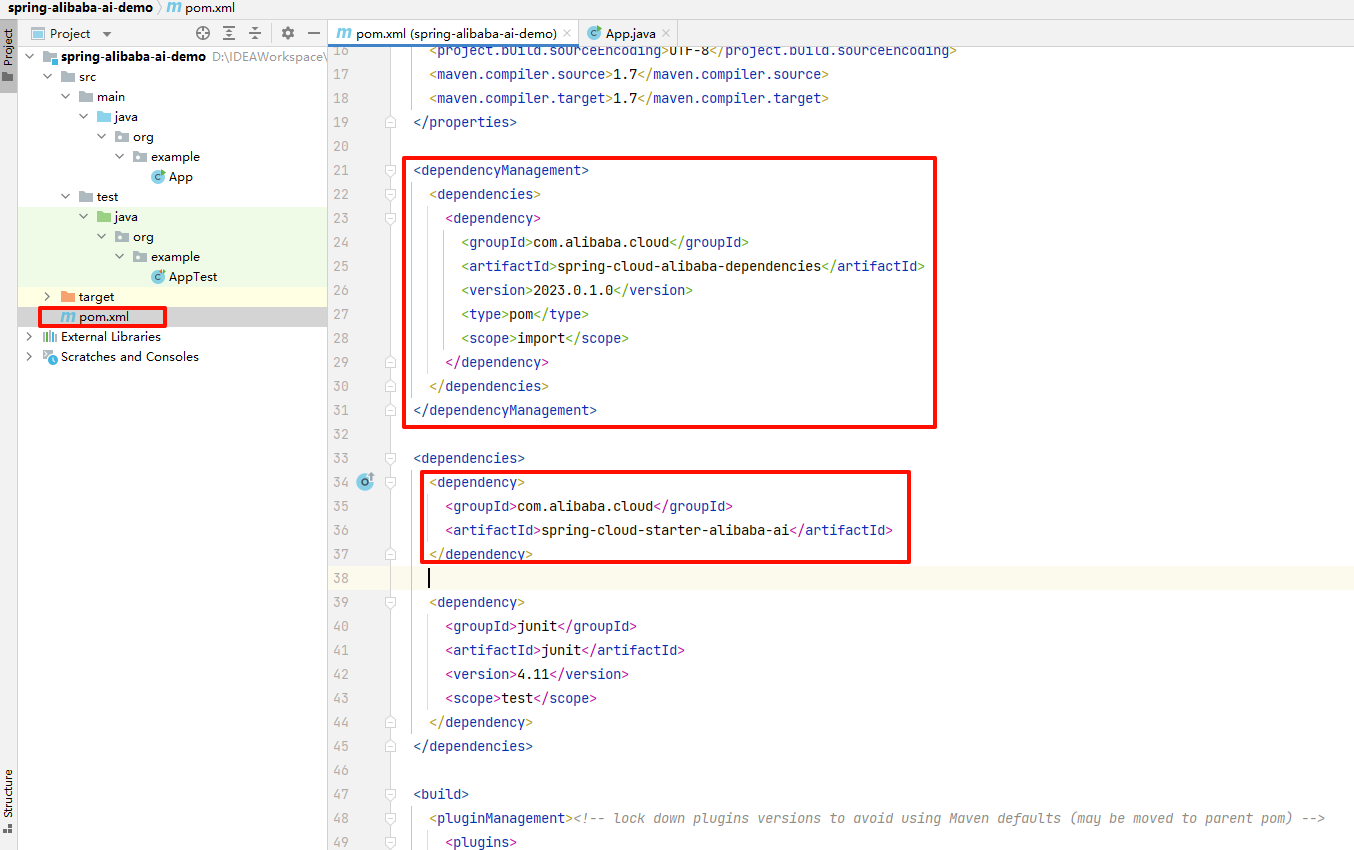Expand the External Libraries node
The image size is (1354, 850).
coord(30,337)
